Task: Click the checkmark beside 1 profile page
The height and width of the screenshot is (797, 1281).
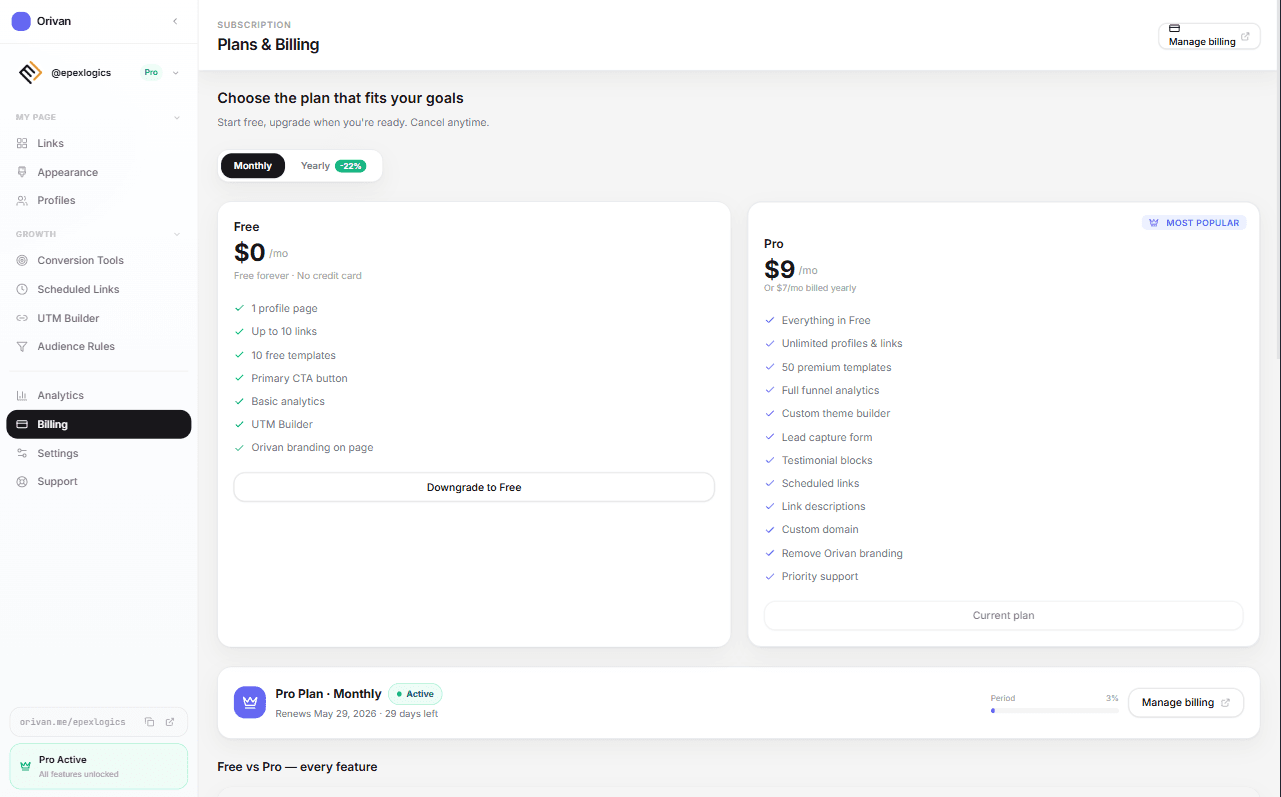Action: (239, 308)
